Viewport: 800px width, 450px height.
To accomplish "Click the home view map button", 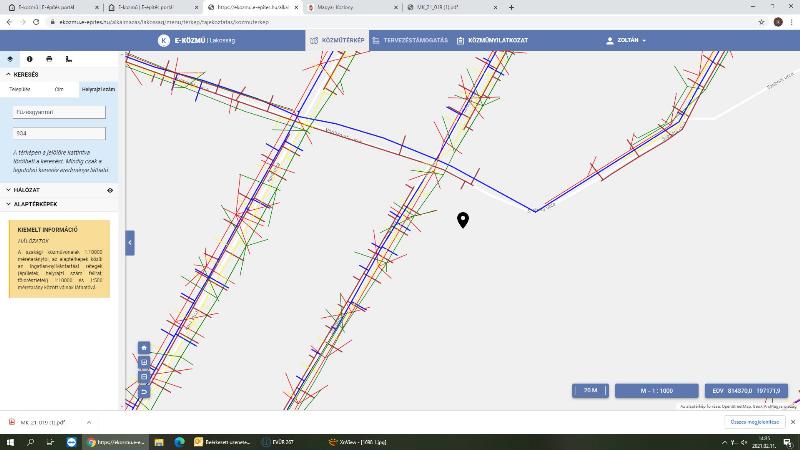I will [x=144, y=347].
